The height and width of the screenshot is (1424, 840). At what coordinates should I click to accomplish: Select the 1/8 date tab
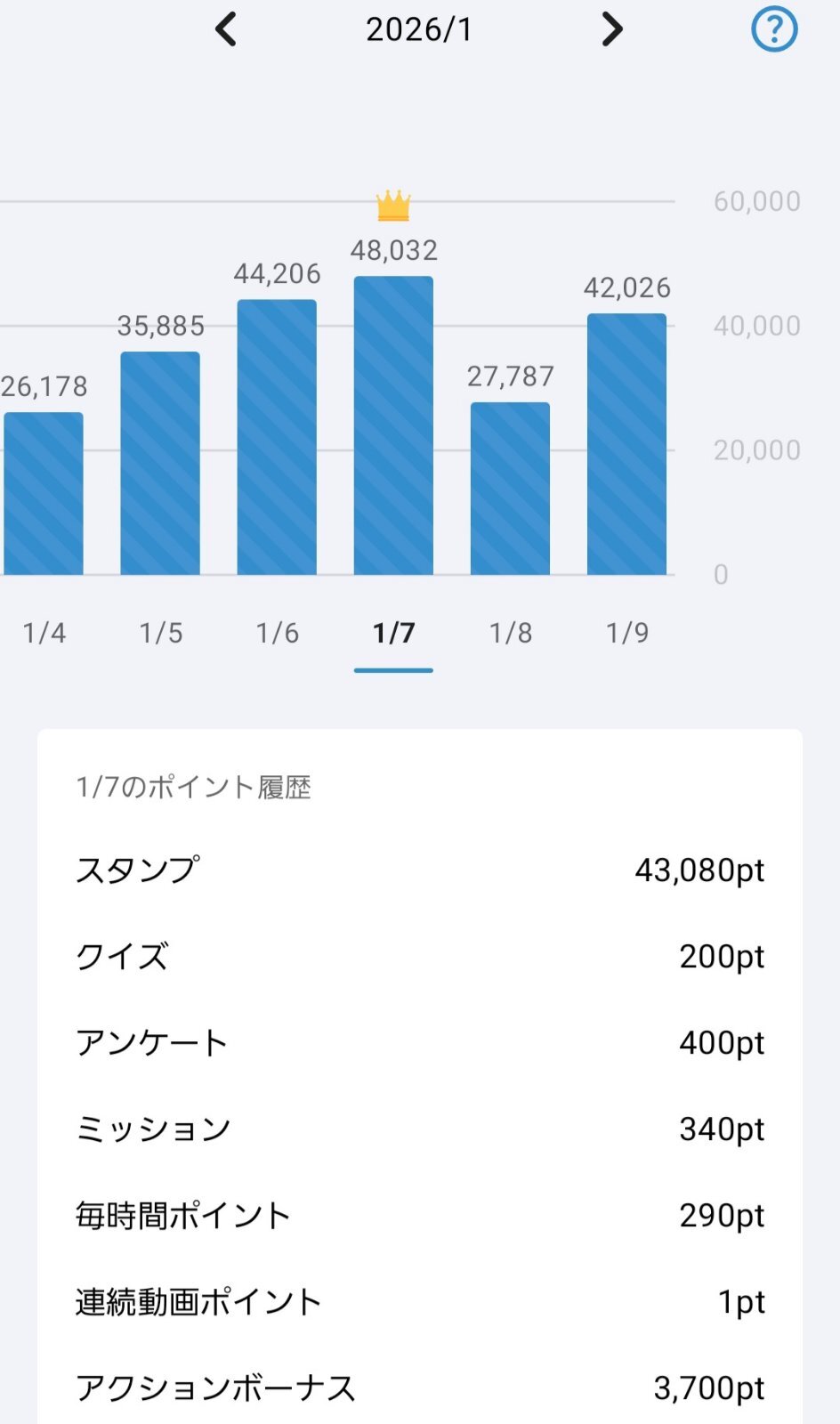pyautogui.click(x=510, y=633)
